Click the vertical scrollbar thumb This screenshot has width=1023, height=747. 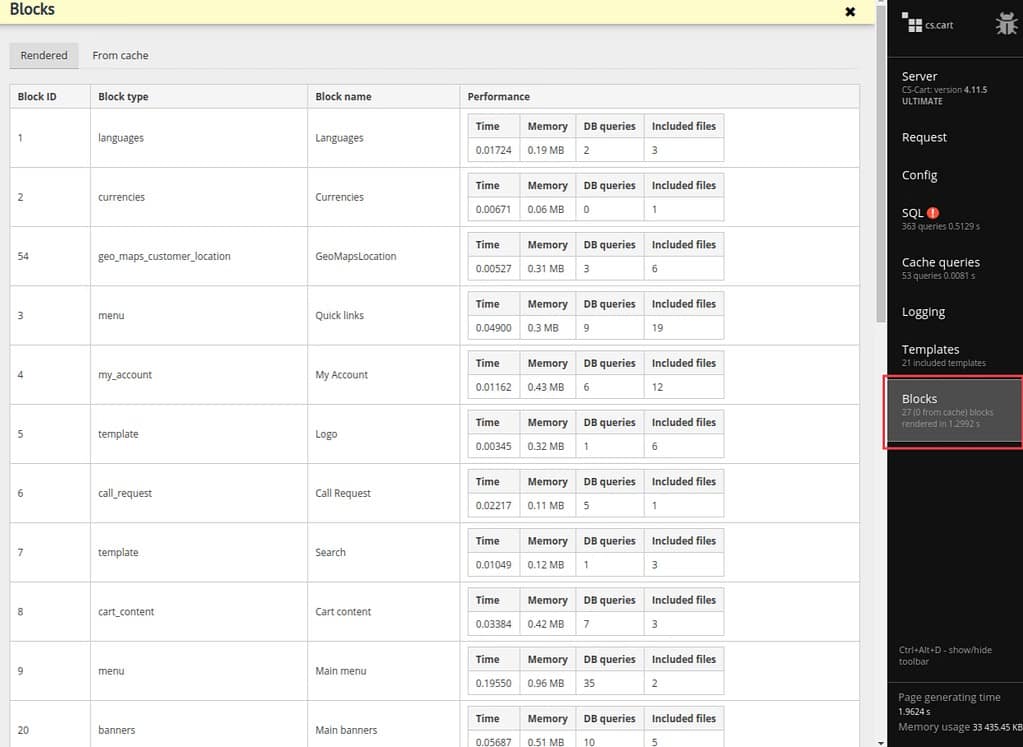click(x=881, y=162)
